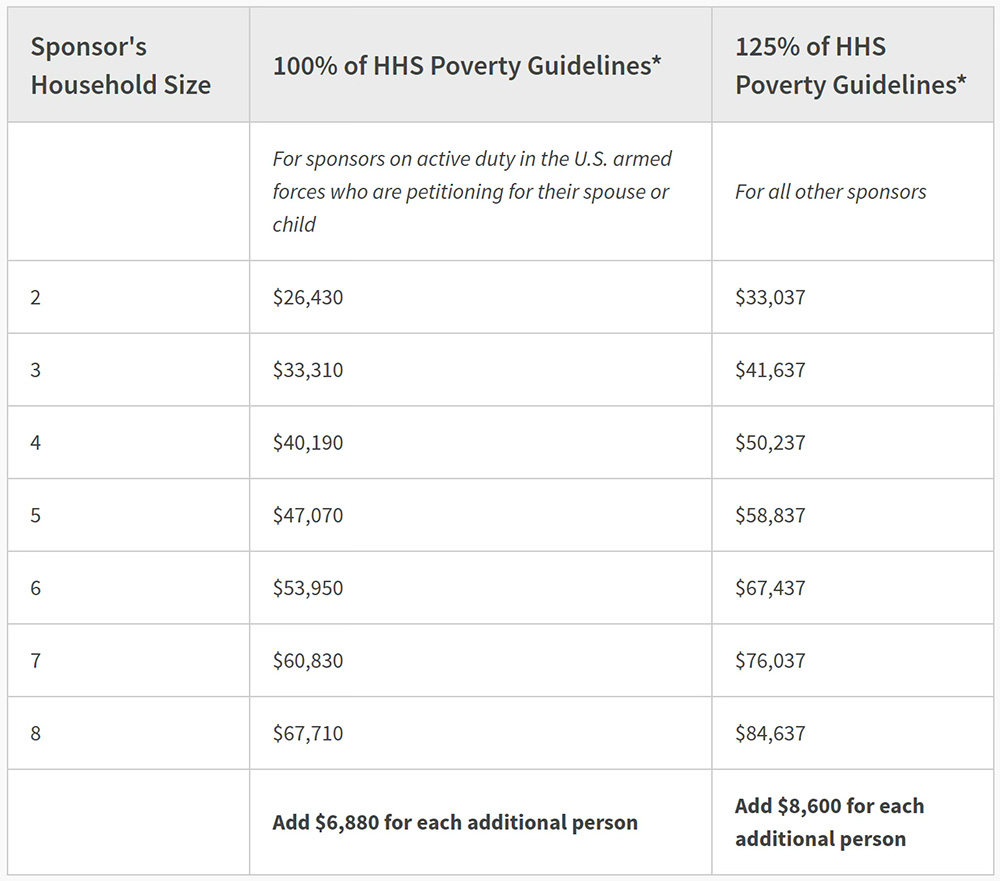Click the $40,190 cell
The height and width of the screenshot is (881, 1000).
308,443
